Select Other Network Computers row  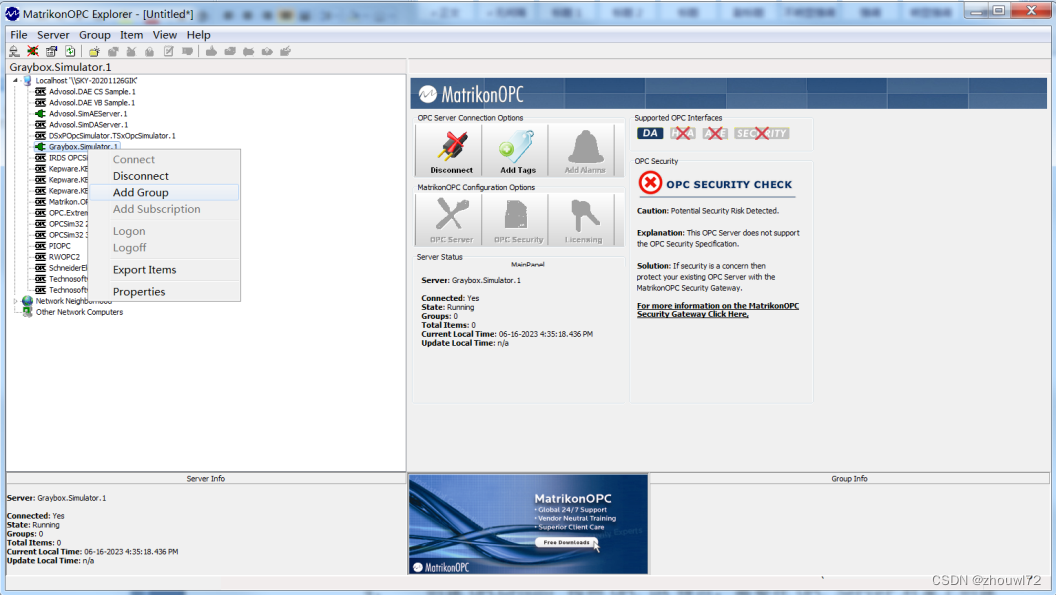coord(79,312)
